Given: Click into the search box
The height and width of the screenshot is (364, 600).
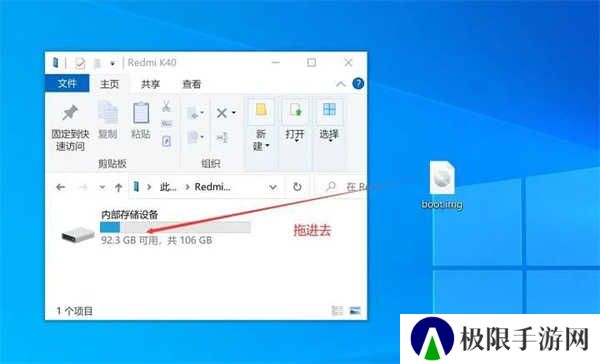Looking at the screenshot, I should point(342,187).
